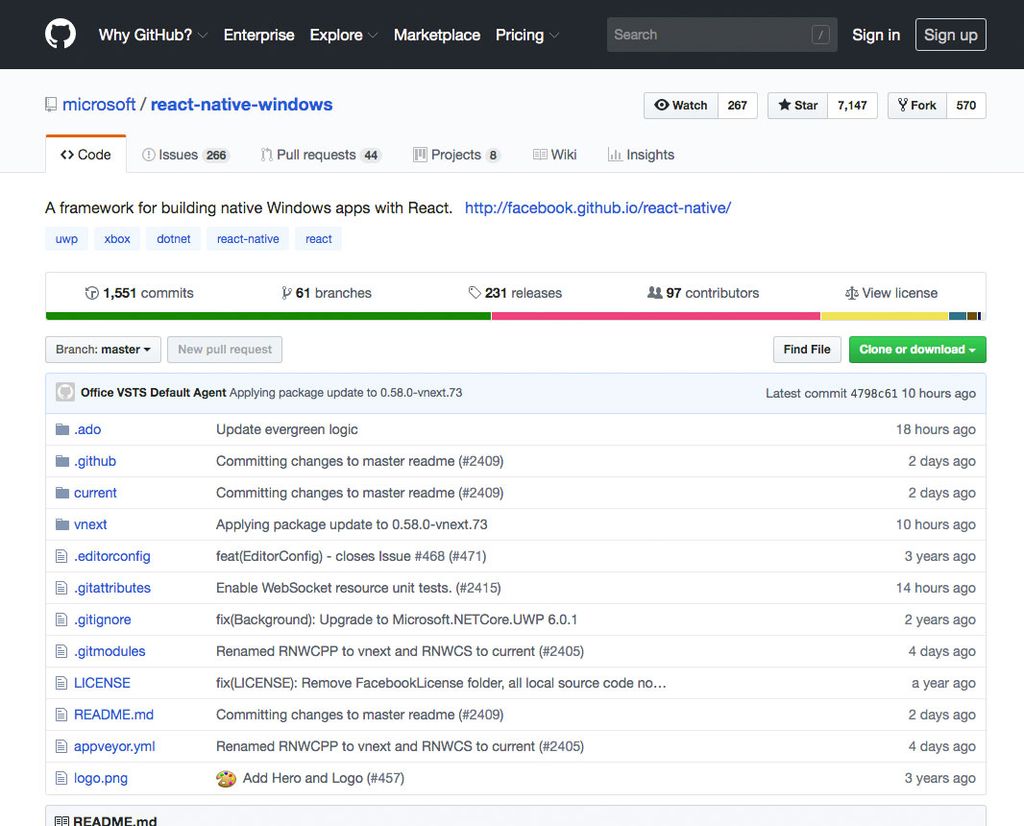Click the green segment of the language bar

[265, 315]
